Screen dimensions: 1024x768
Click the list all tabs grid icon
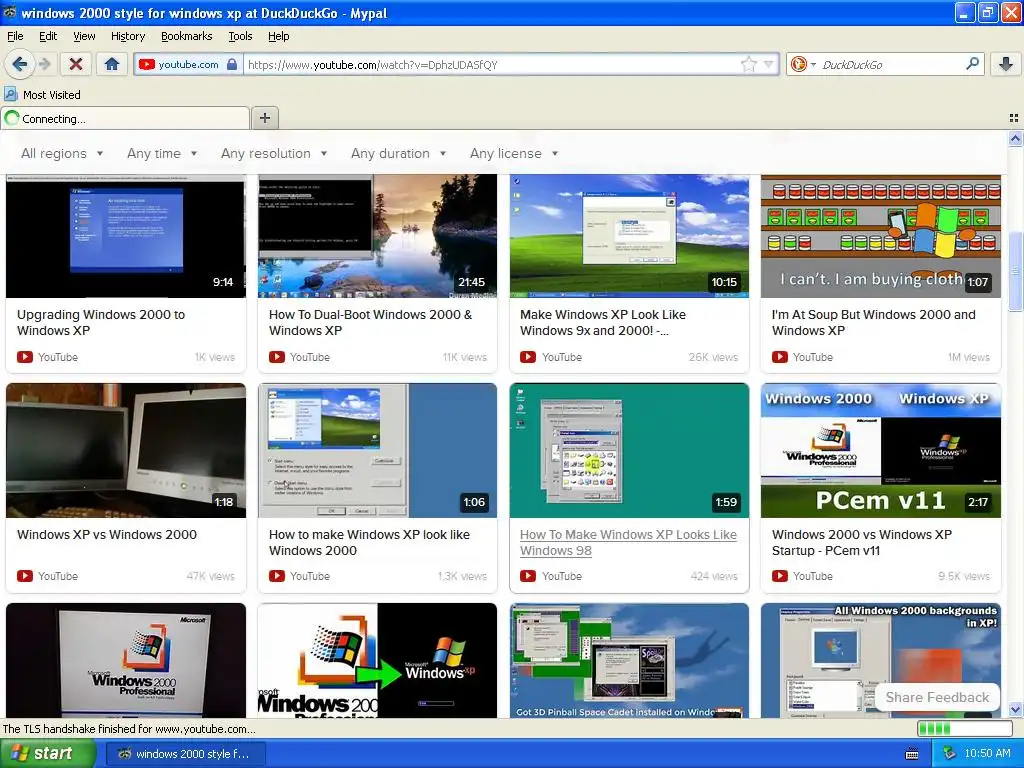[1014, 118]
